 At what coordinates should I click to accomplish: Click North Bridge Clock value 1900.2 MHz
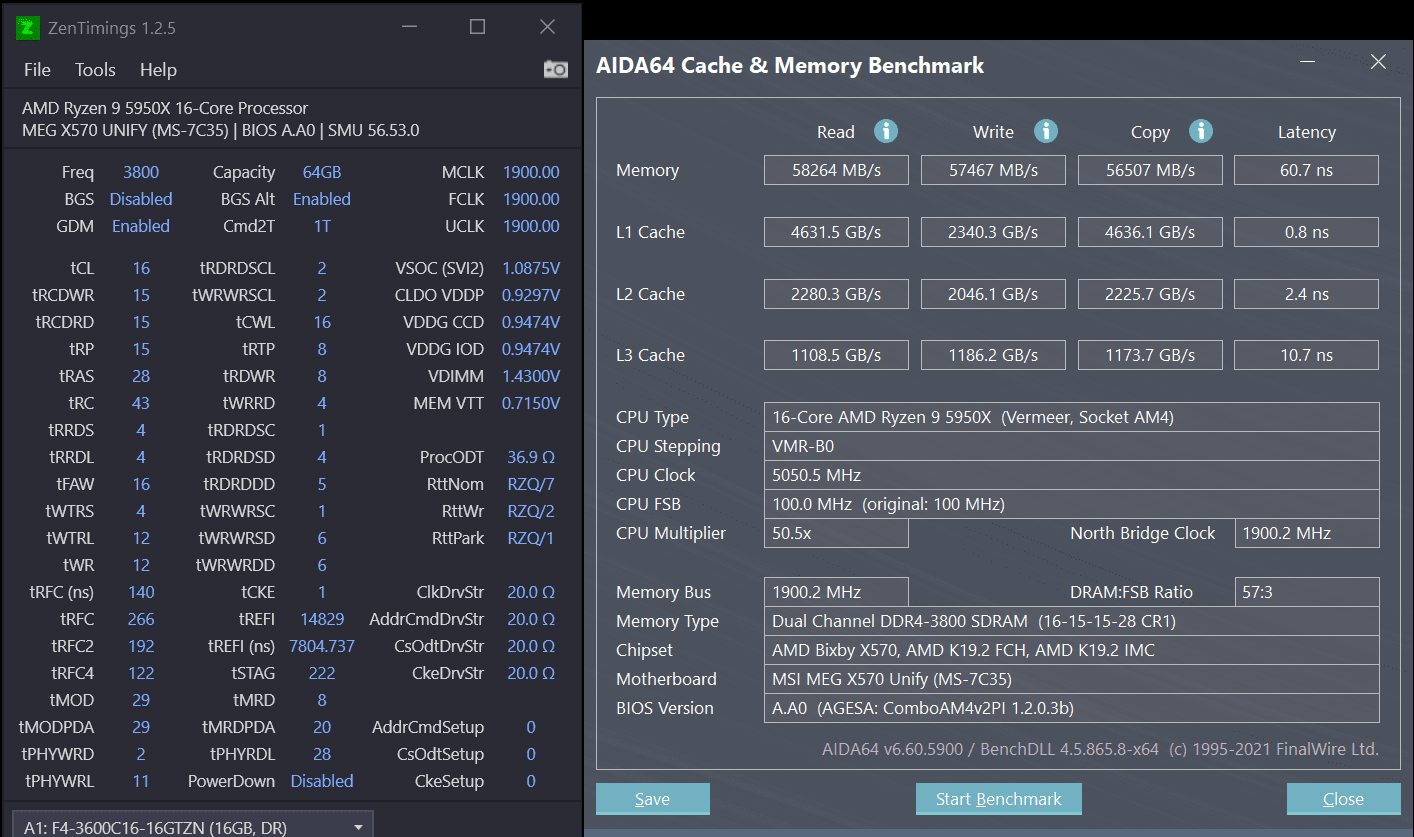coord(1306,533)
